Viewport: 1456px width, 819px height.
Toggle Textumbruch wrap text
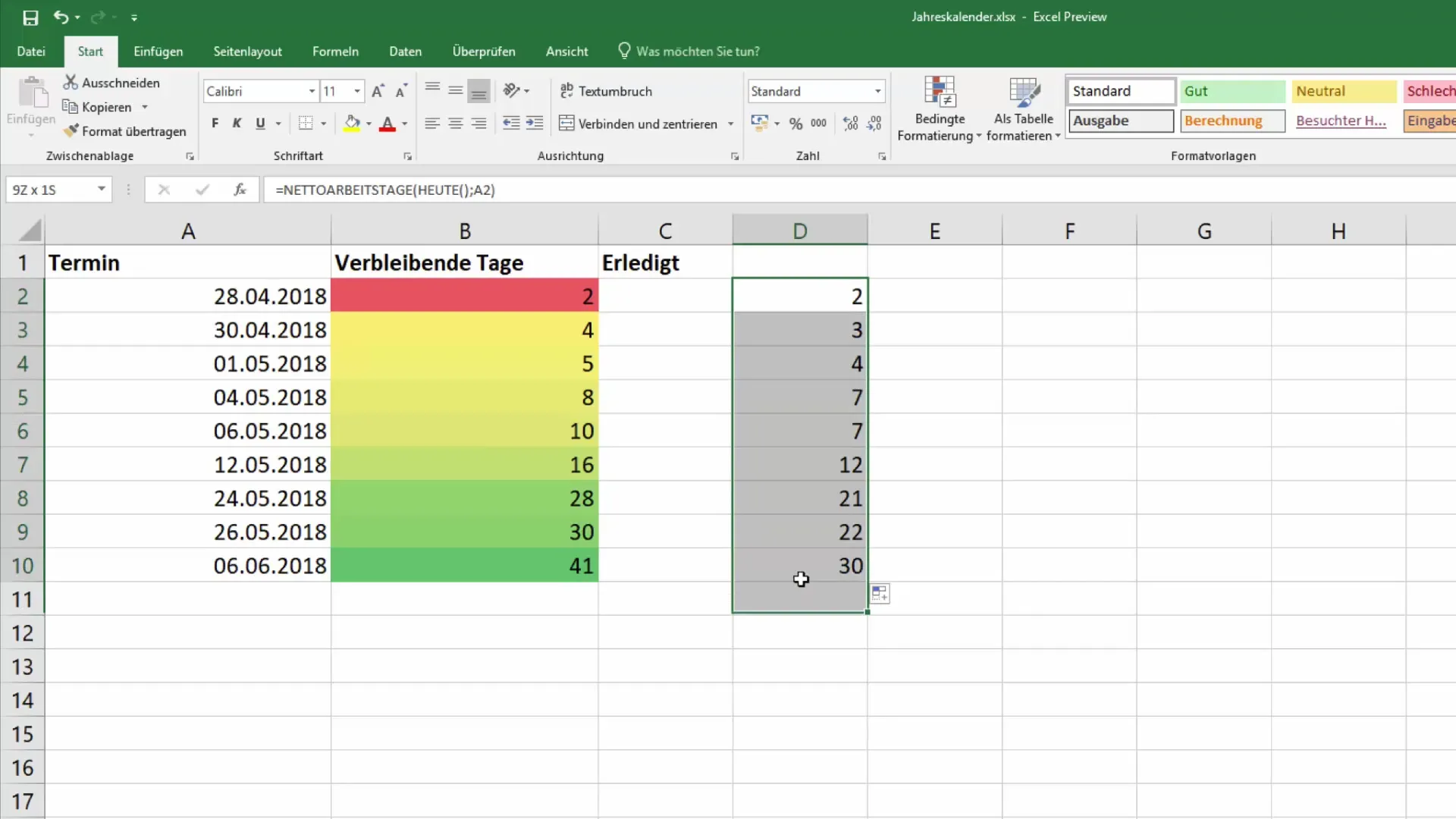[606, 91]
